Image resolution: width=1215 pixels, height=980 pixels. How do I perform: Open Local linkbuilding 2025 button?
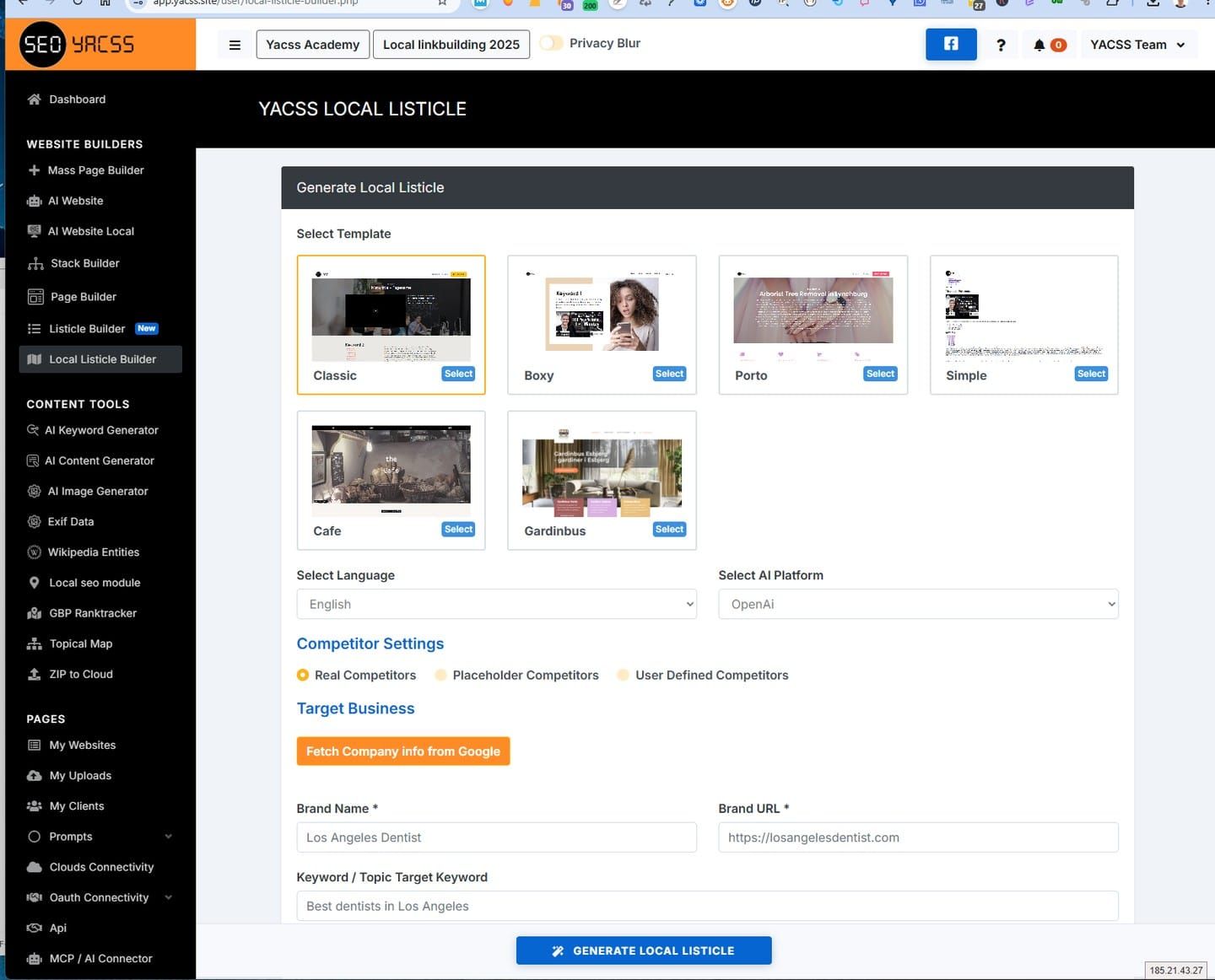click(x=451, y=45)
